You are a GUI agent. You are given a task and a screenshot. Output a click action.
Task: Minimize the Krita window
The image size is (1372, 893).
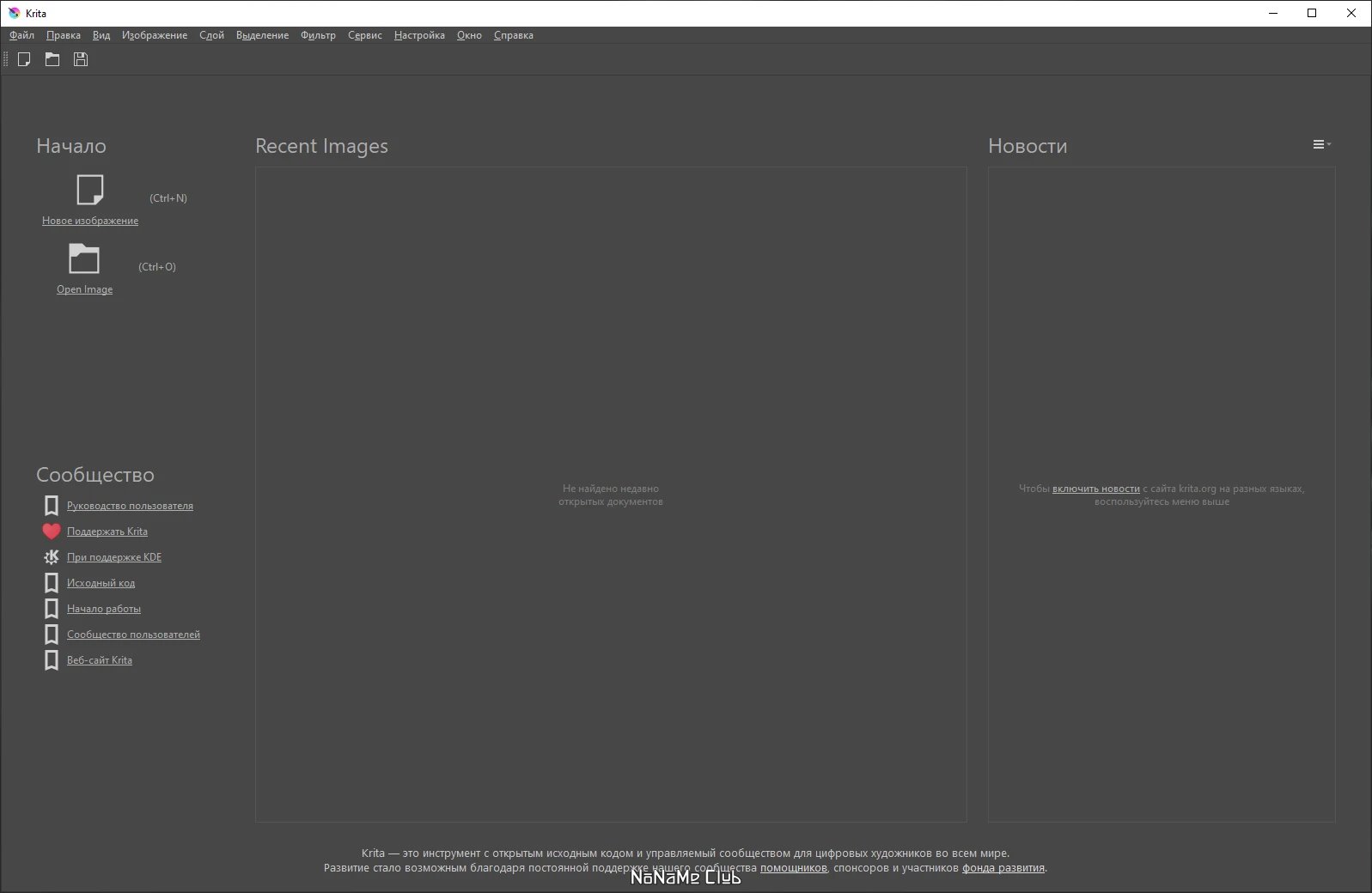point(1272,13)
